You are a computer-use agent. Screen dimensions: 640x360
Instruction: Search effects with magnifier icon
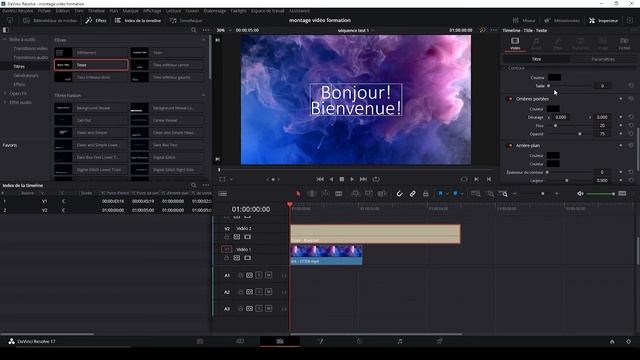tap(193, 30)
